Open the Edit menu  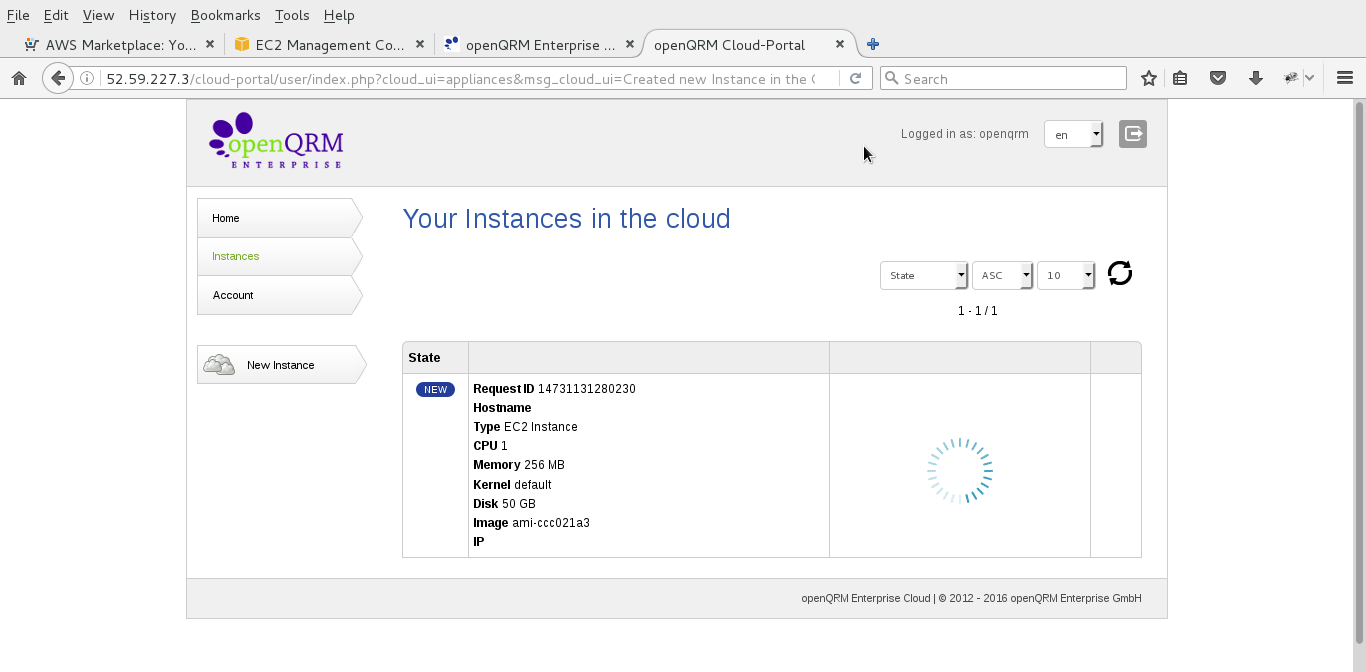[x=56, y=15]
